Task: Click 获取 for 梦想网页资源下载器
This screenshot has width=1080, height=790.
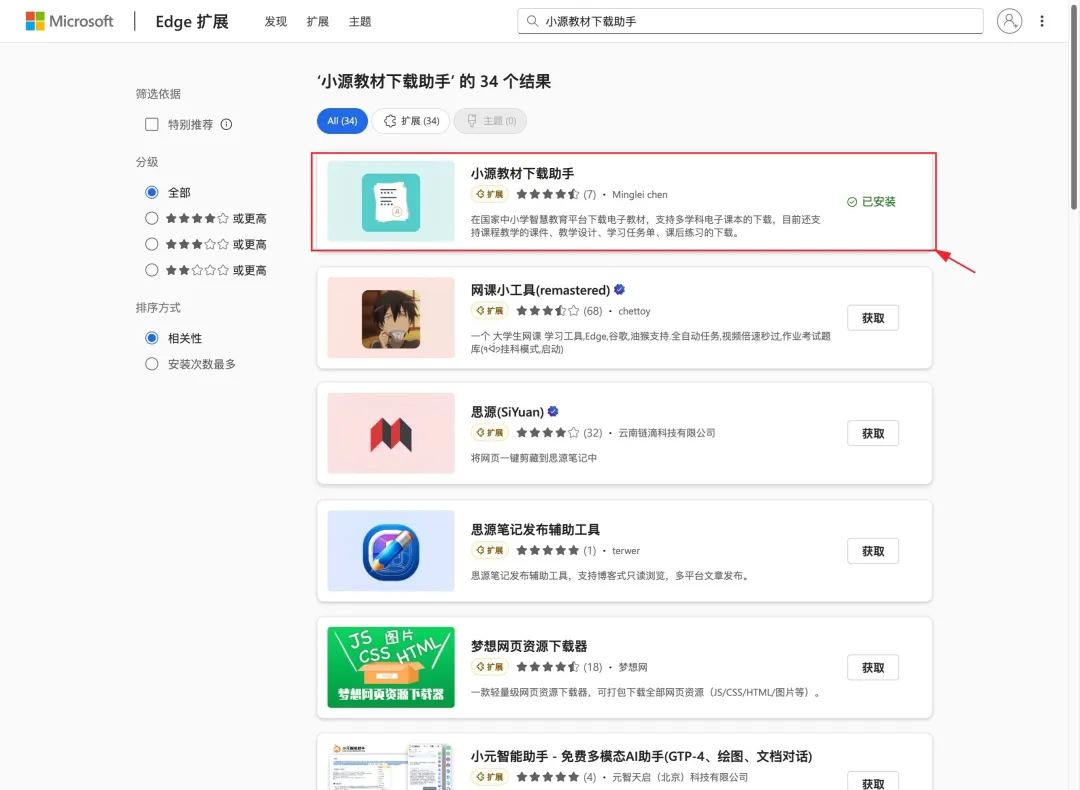Action: tap(873, 668)
